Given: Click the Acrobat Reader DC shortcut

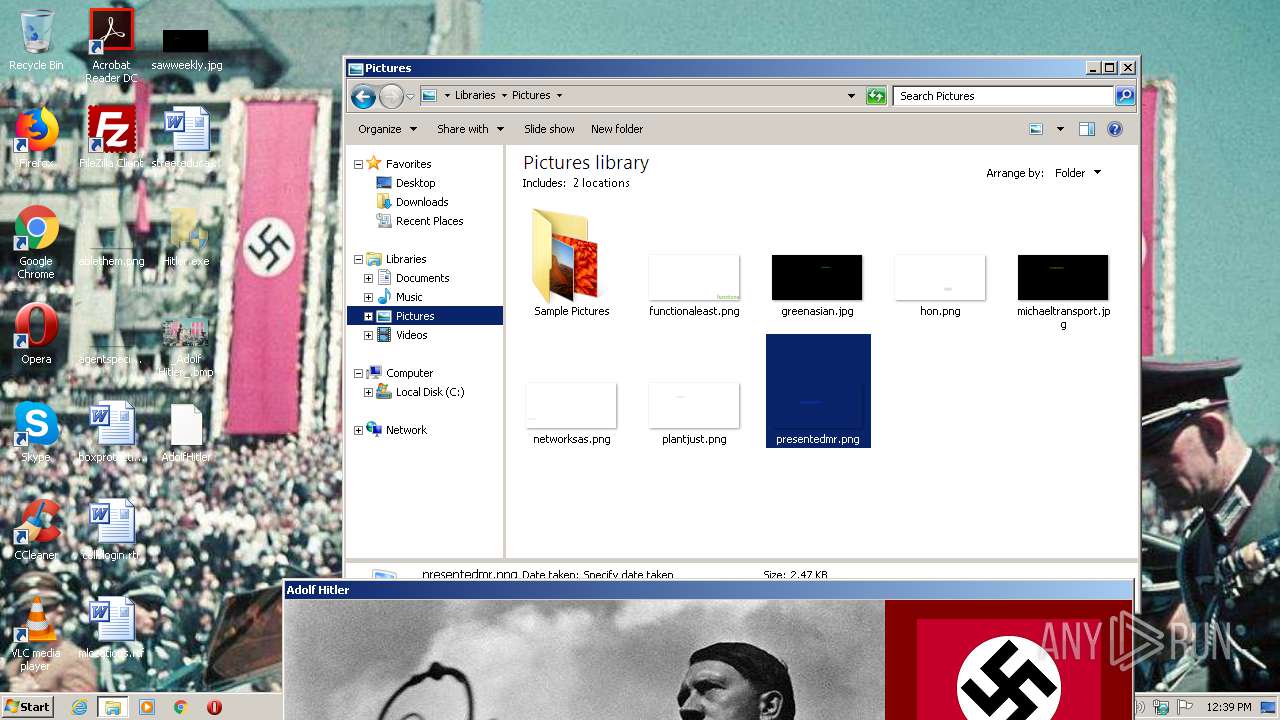Looking at the screenshot, I should pos(111,46).
